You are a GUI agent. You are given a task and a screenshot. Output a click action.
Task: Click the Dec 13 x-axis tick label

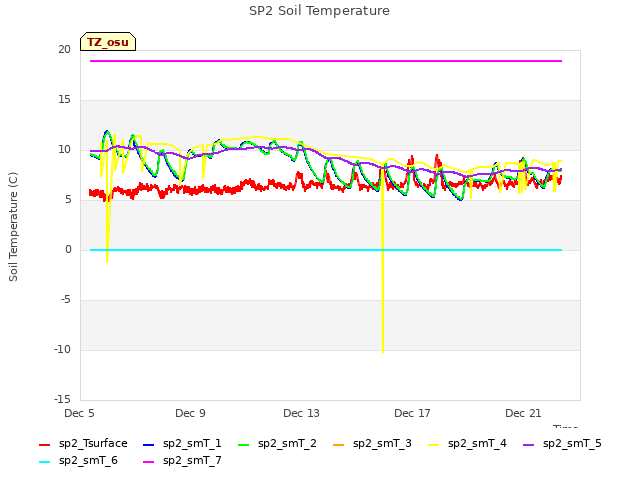[301, 413]
